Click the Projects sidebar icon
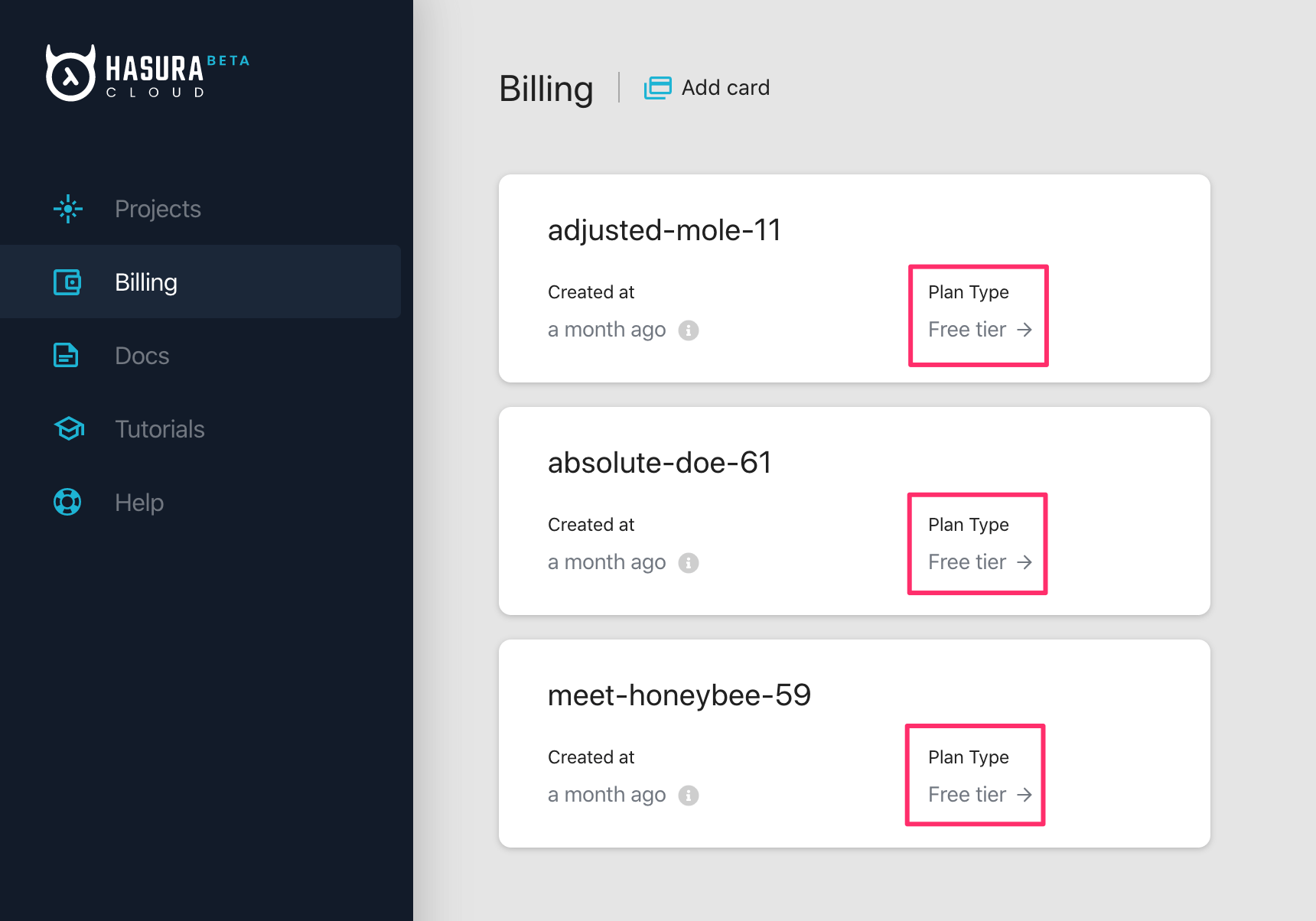1316x921 pixels. [68, 209]
